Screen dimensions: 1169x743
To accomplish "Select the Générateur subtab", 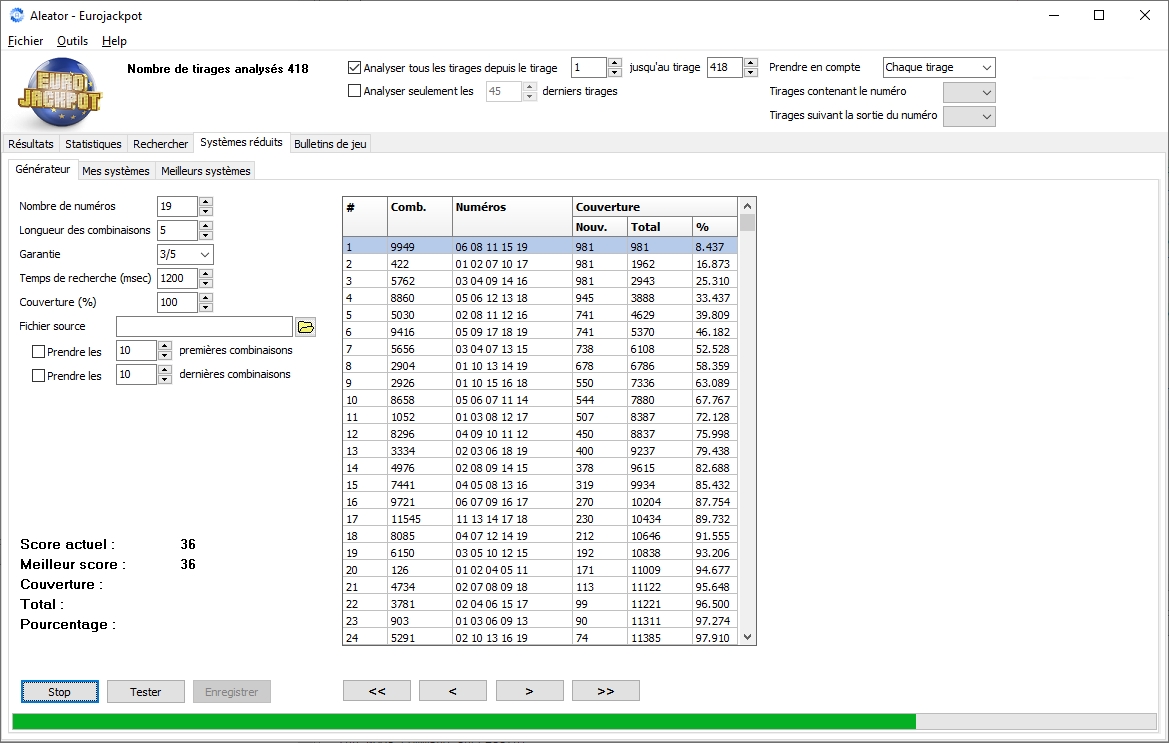I will tap(42, 169).
